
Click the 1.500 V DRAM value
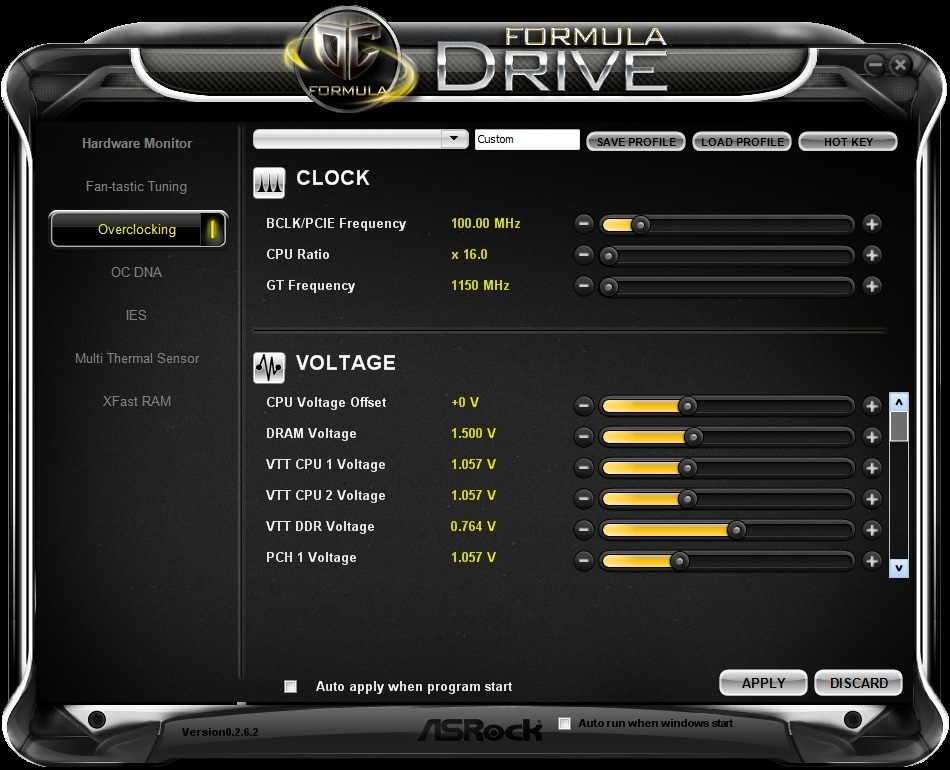click(473, 434)
